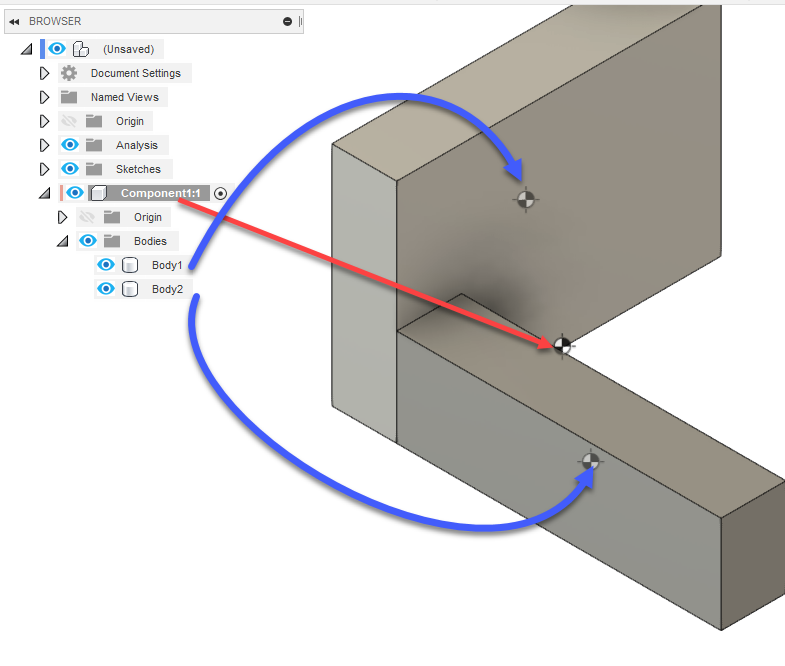
Task: Select Named Views in the browser
Action: point(125,97)
